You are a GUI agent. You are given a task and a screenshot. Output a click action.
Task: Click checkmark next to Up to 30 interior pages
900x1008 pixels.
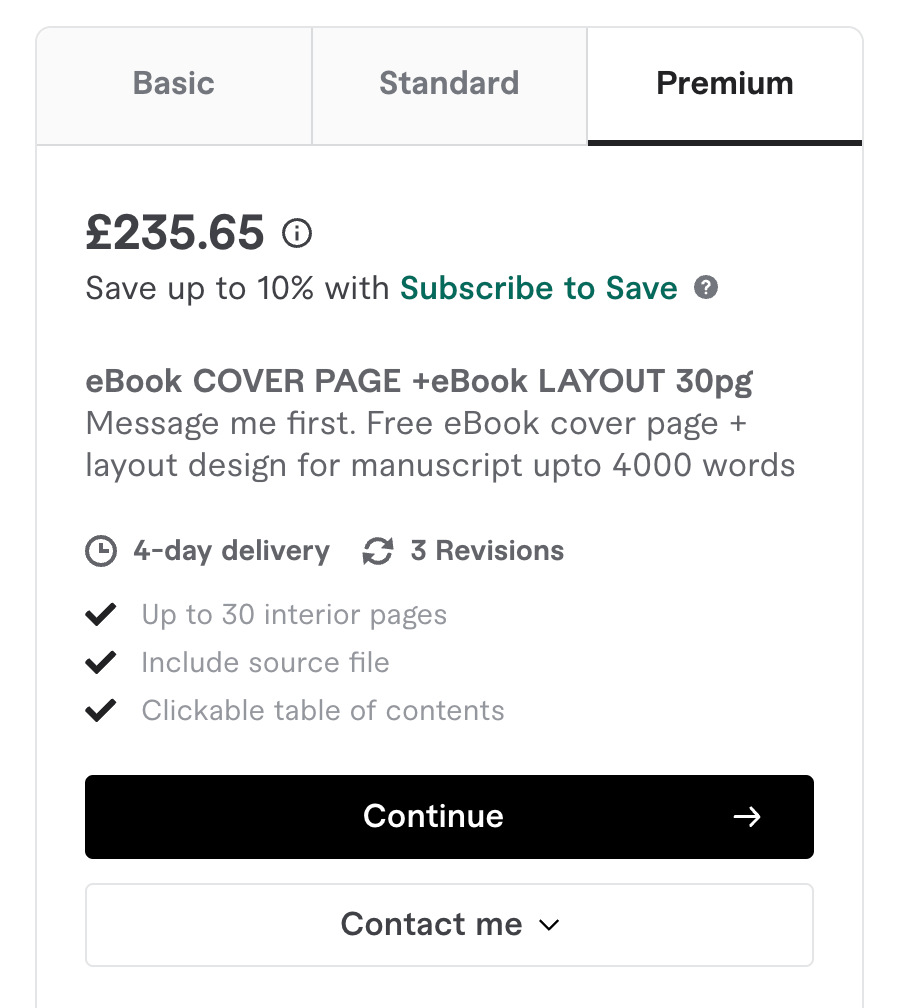[101, 615]
